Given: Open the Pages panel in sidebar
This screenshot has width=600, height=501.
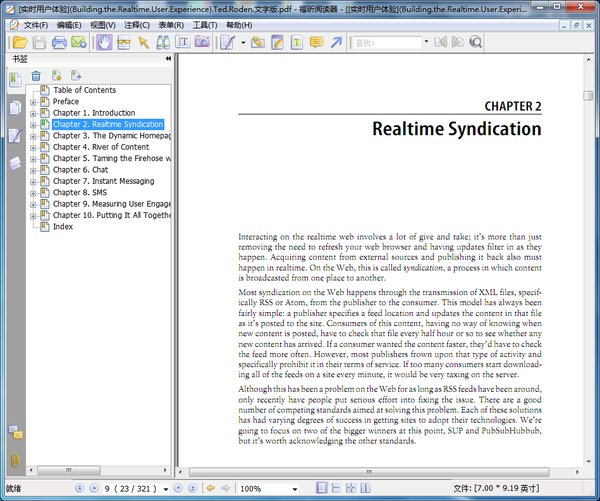Looking at the screenshot, I should tap(15, 107).
